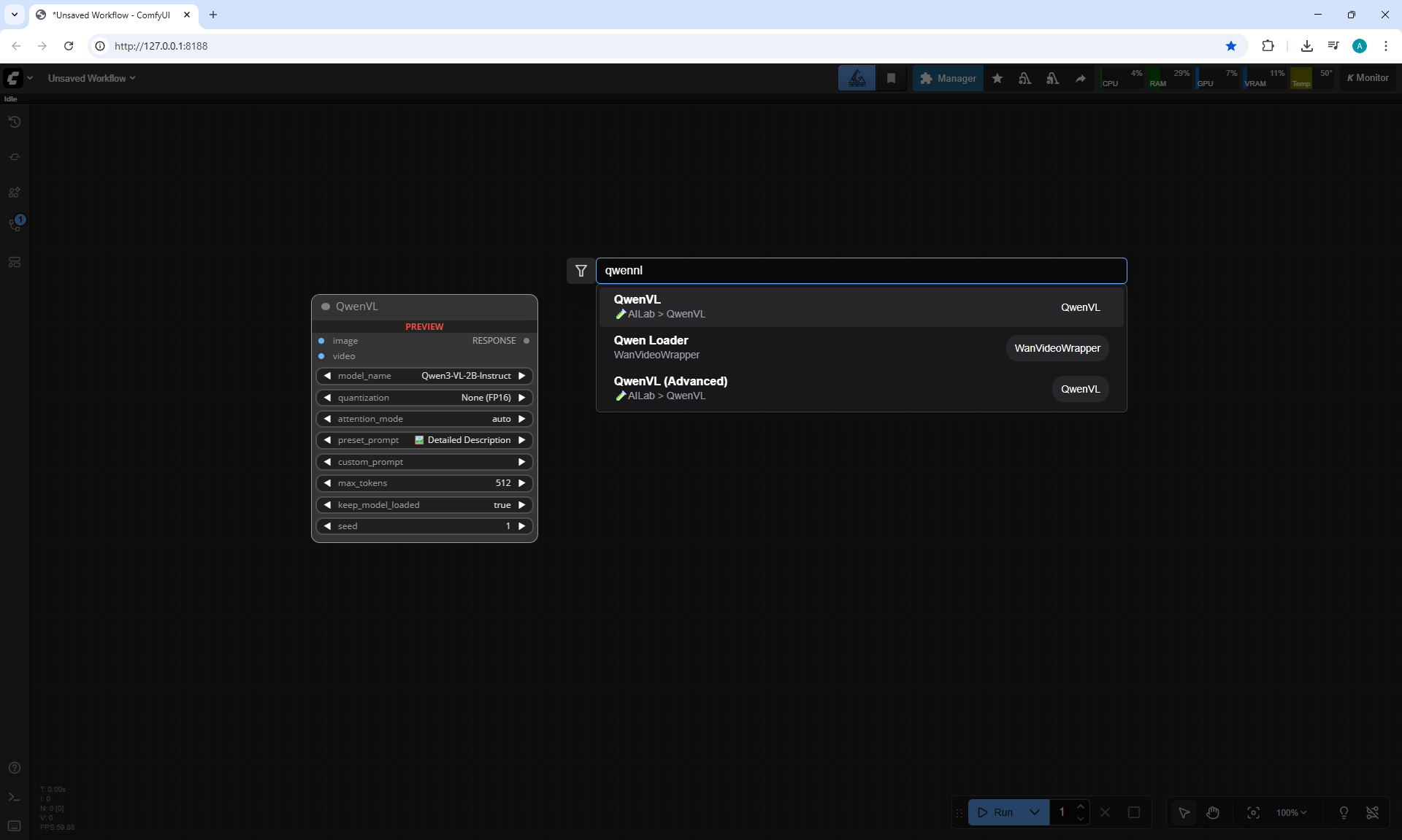Toggle link visibility icon in bottom toolbar

tap(1373, 812)
